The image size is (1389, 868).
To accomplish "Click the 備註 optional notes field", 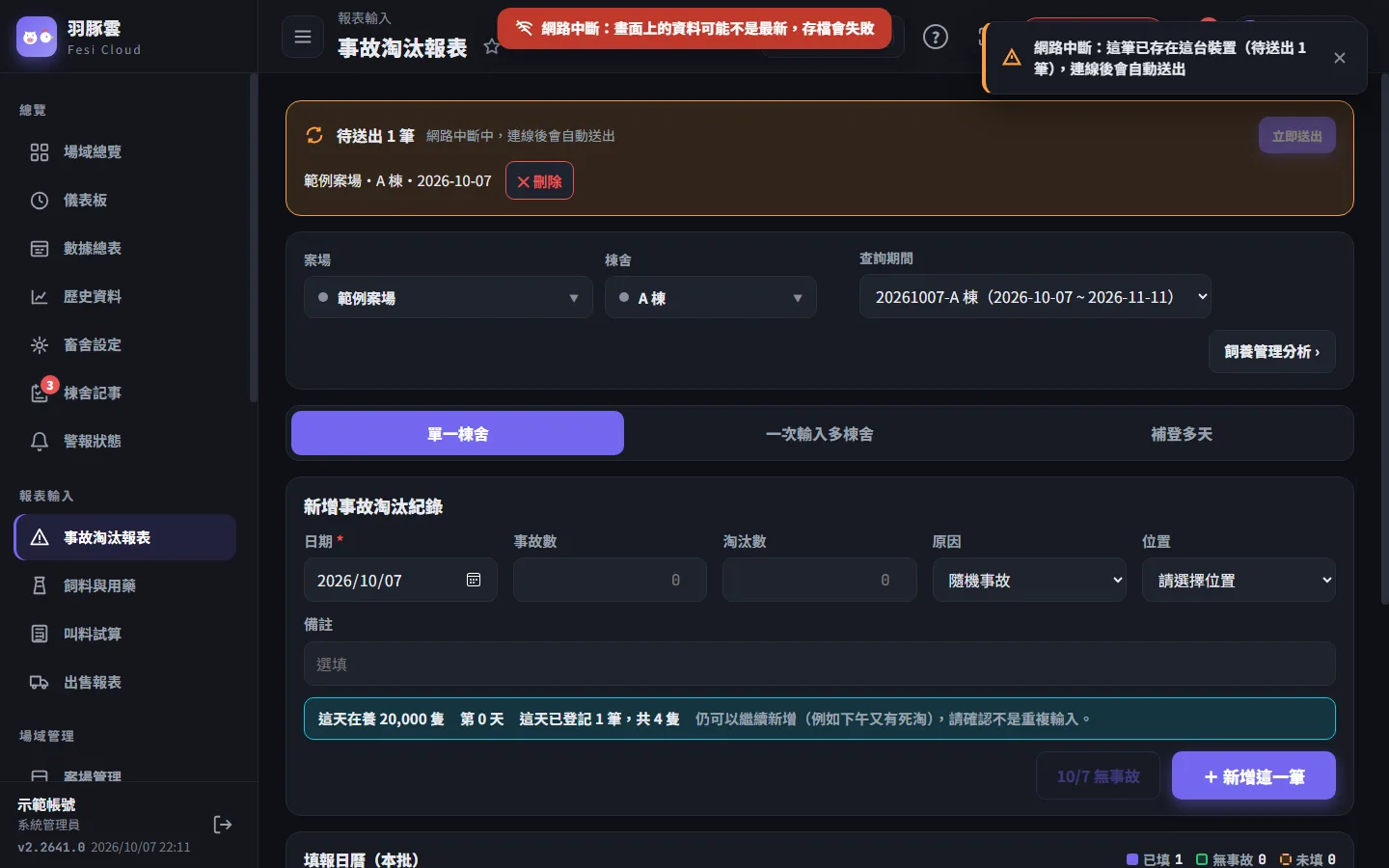I will click(820, 664).
